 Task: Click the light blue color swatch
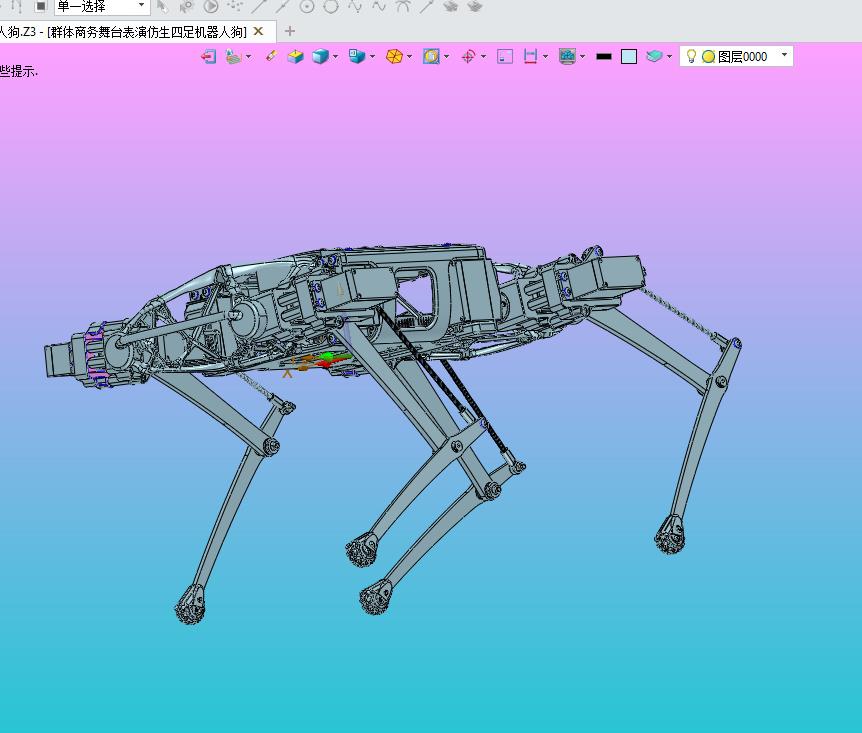[x=629, y=57]
